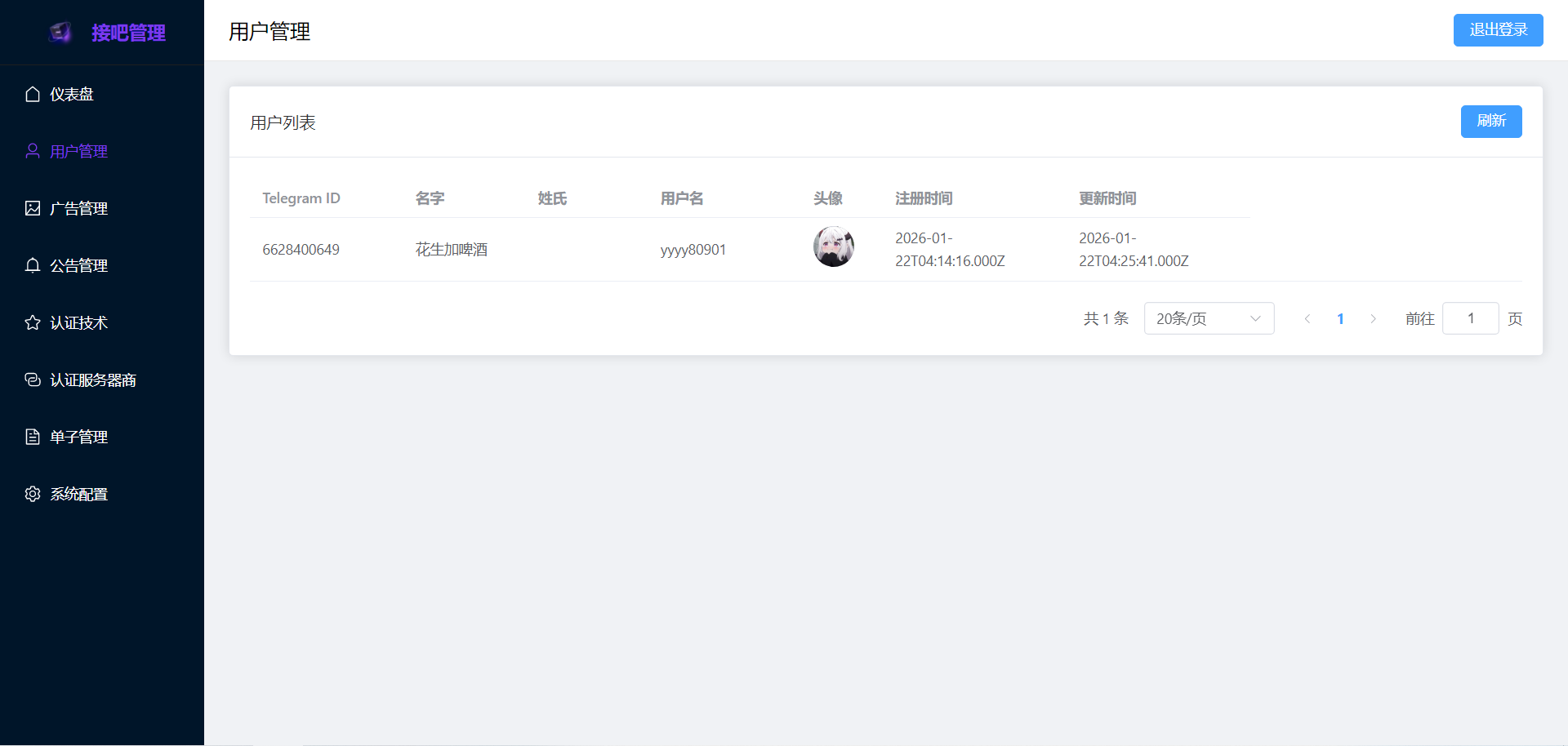The height and width of the screenshot is (746, 1568).
Task: Click the picture icon beside 广告管理
Action: point(33,209)
